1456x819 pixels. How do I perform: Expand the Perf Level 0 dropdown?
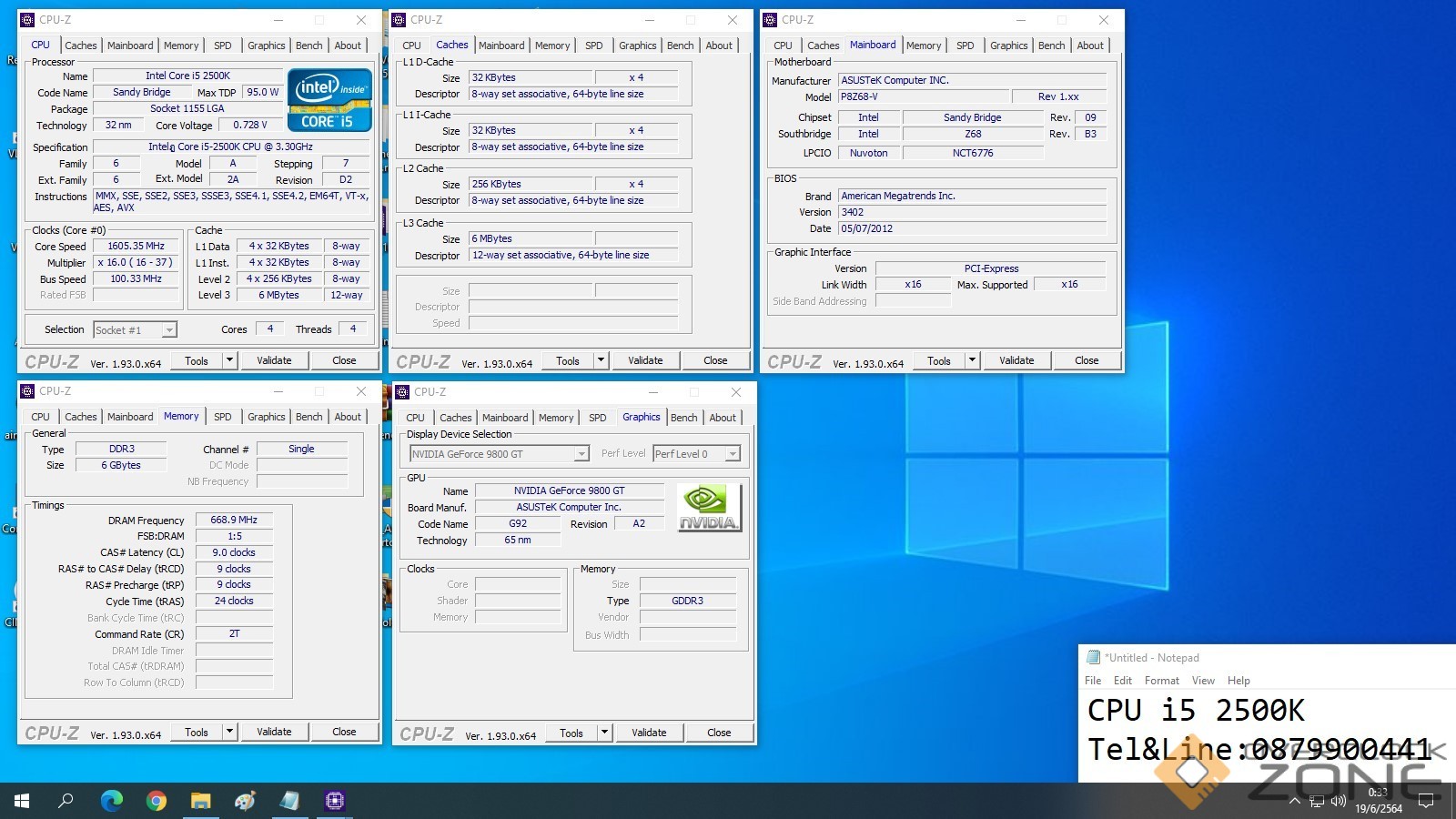pos(733,454)
